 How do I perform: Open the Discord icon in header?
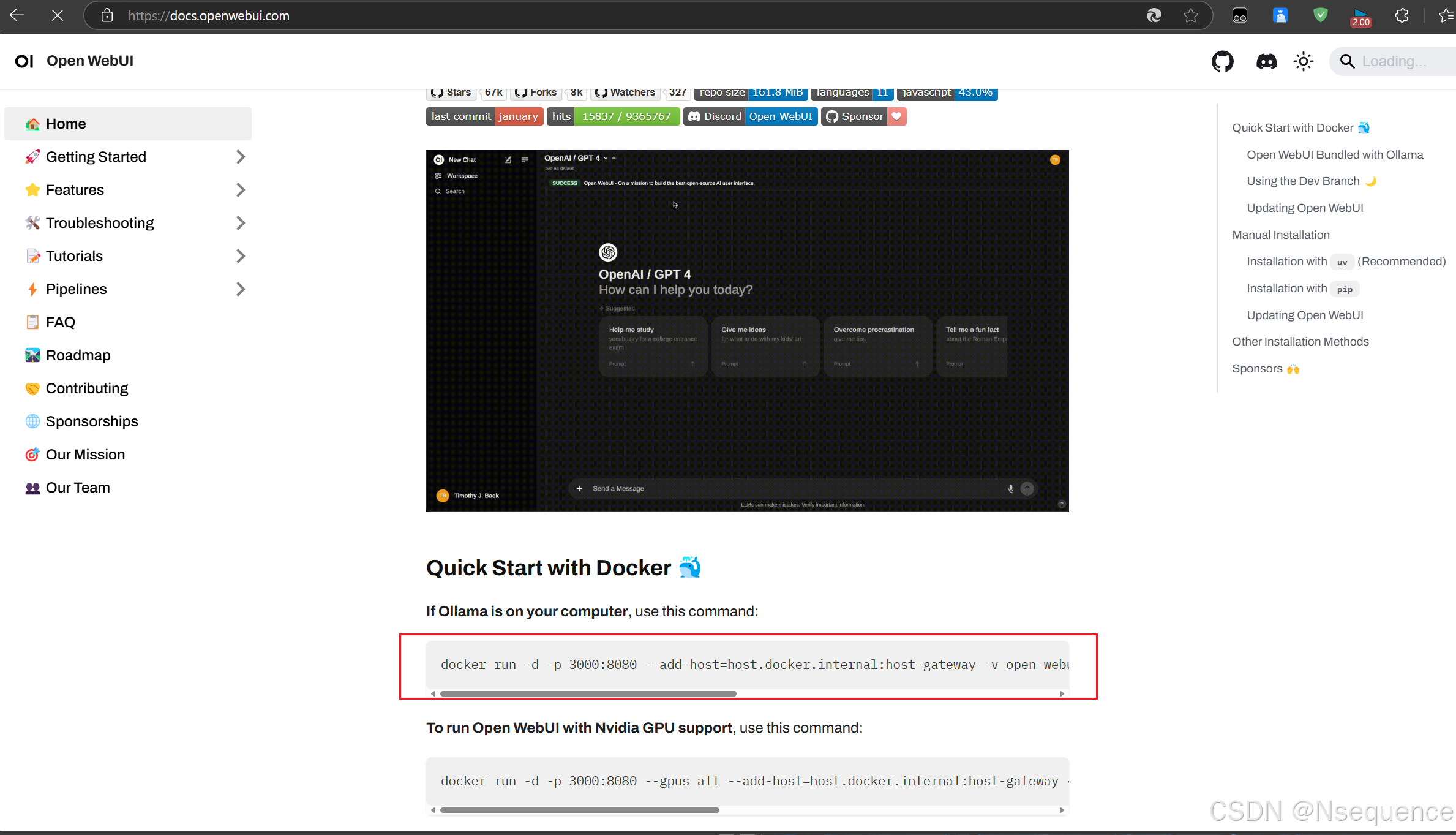[1266, 61]
